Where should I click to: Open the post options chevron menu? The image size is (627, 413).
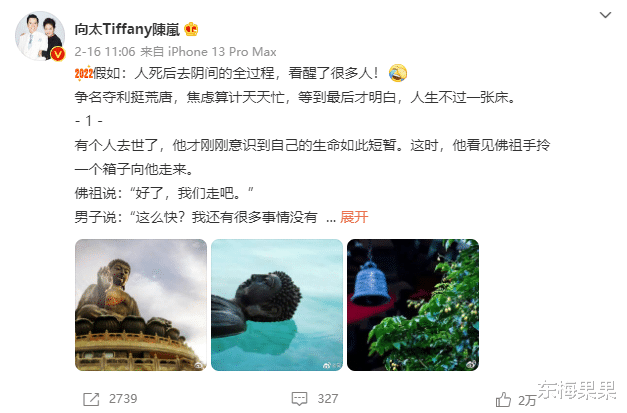tap(605, 15)
